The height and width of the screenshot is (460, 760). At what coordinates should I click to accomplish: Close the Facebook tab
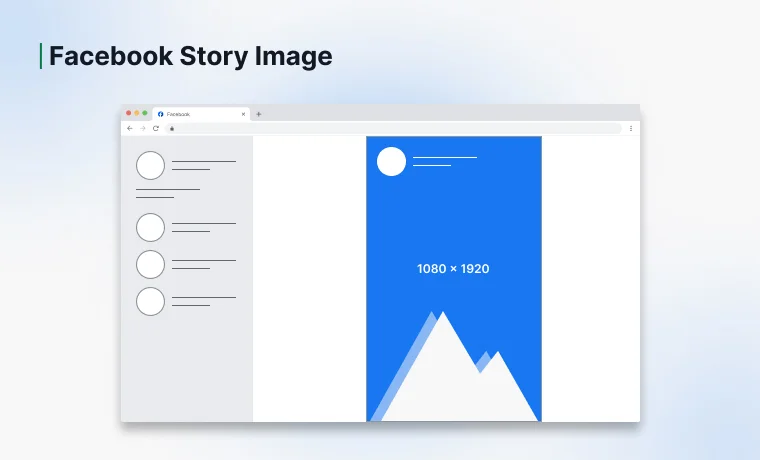(243, 114)
